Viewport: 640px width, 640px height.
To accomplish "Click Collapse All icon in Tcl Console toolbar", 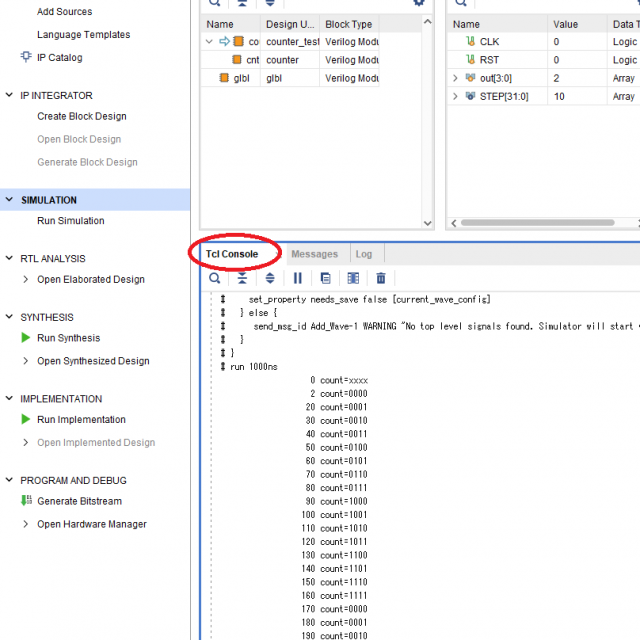I will click(242, 278).
